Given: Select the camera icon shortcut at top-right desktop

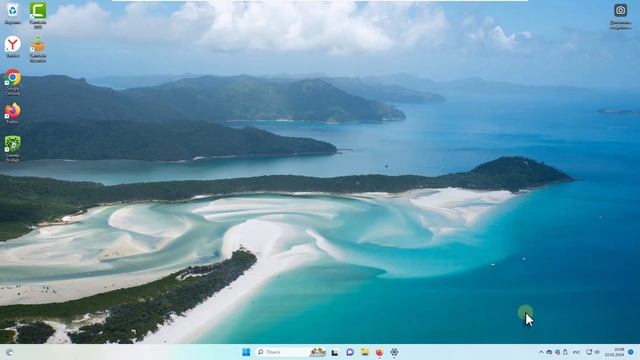Looking at the screenshot, I should [x=620, y=16].
